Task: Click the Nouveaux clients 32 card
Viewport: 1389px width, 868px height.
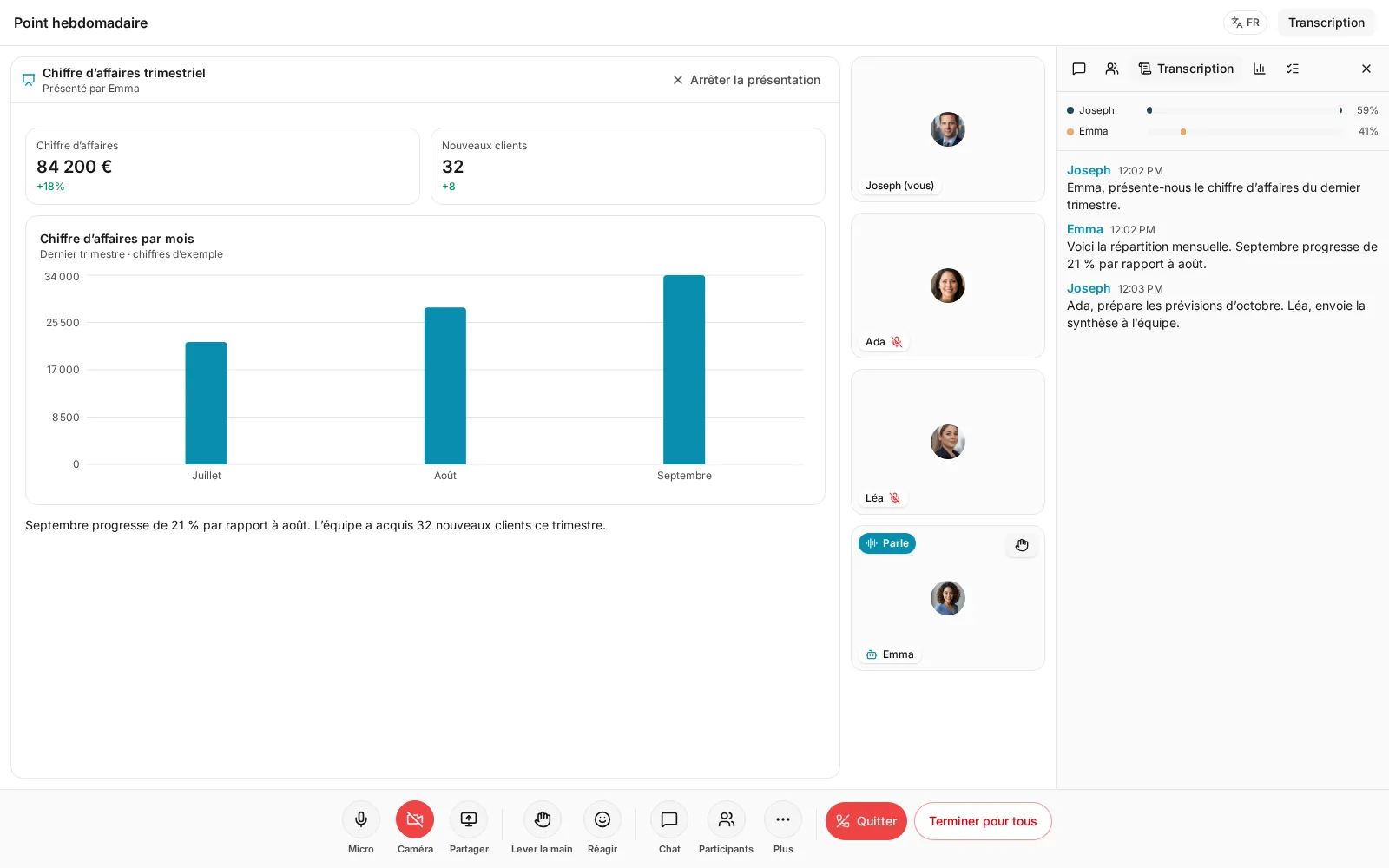Action: coord(628,167)
